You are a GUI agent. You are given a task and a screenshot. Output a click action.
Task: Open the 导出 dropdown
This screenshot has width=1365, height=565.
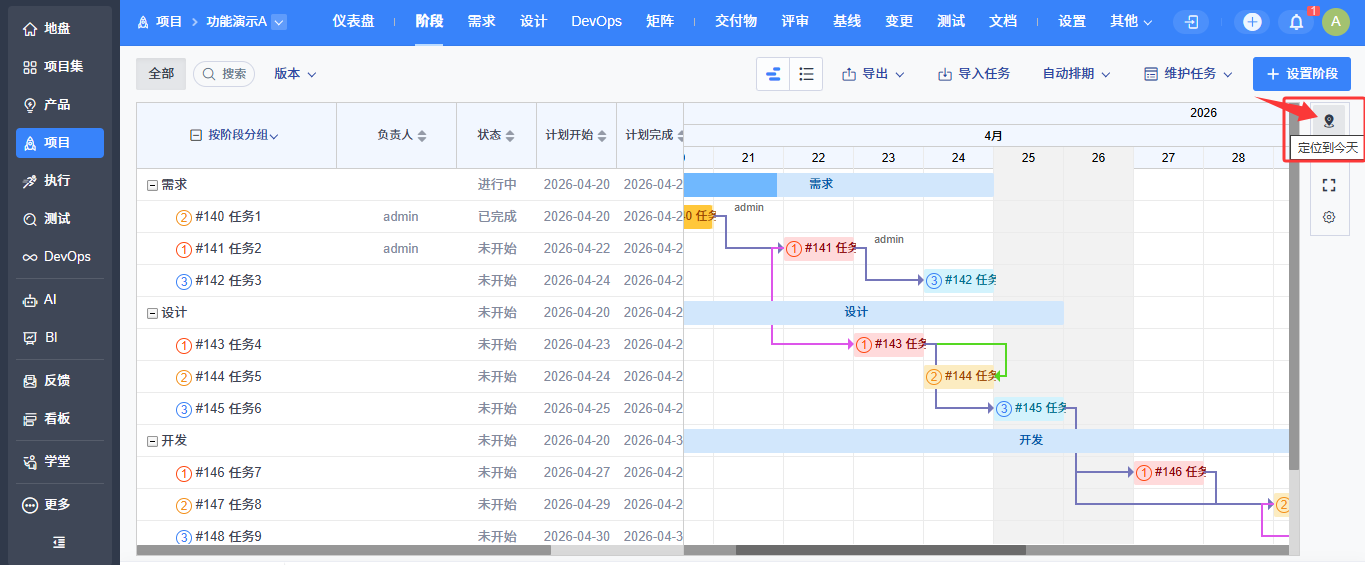click(873, 74)
